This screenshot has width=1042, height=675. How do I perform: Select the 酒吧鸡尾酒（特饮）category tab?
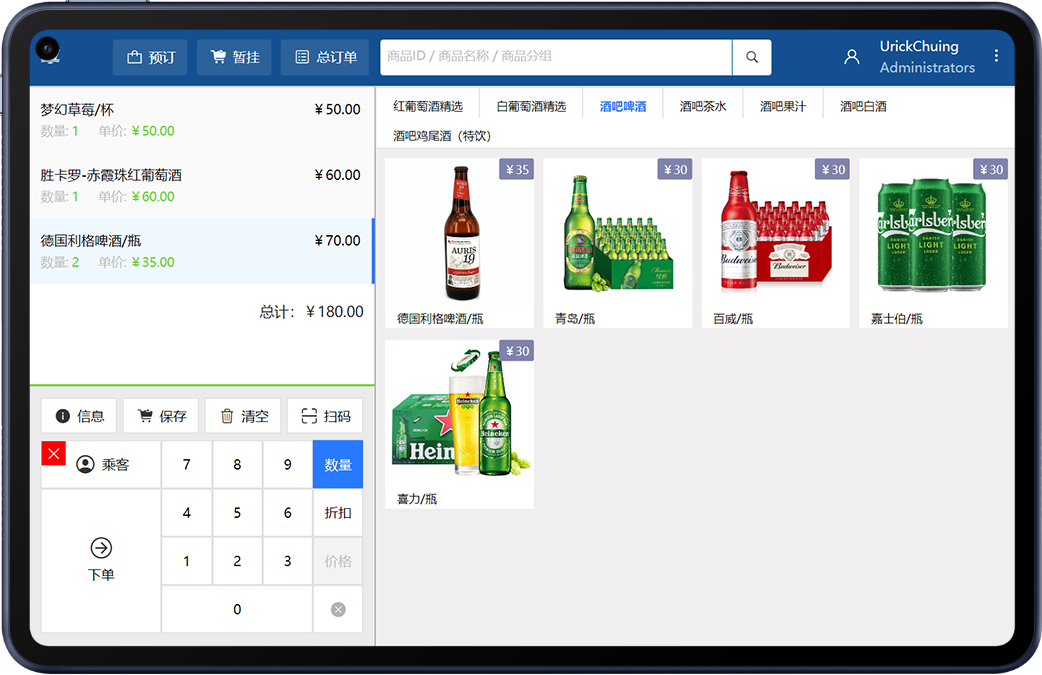click(x=442, y=136)
